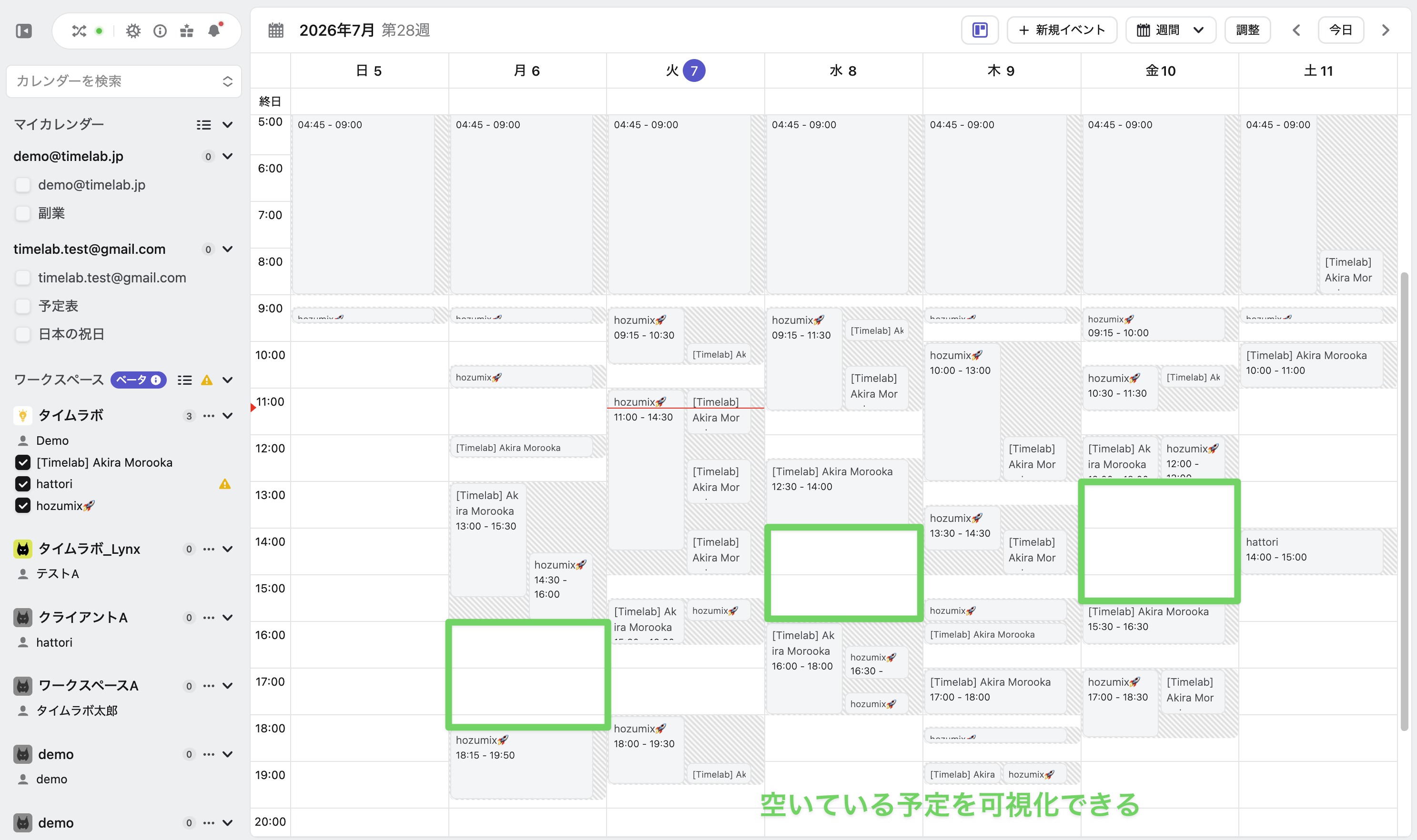Jump to 今日
The image size is (1417, 840).
point(1341,30)
